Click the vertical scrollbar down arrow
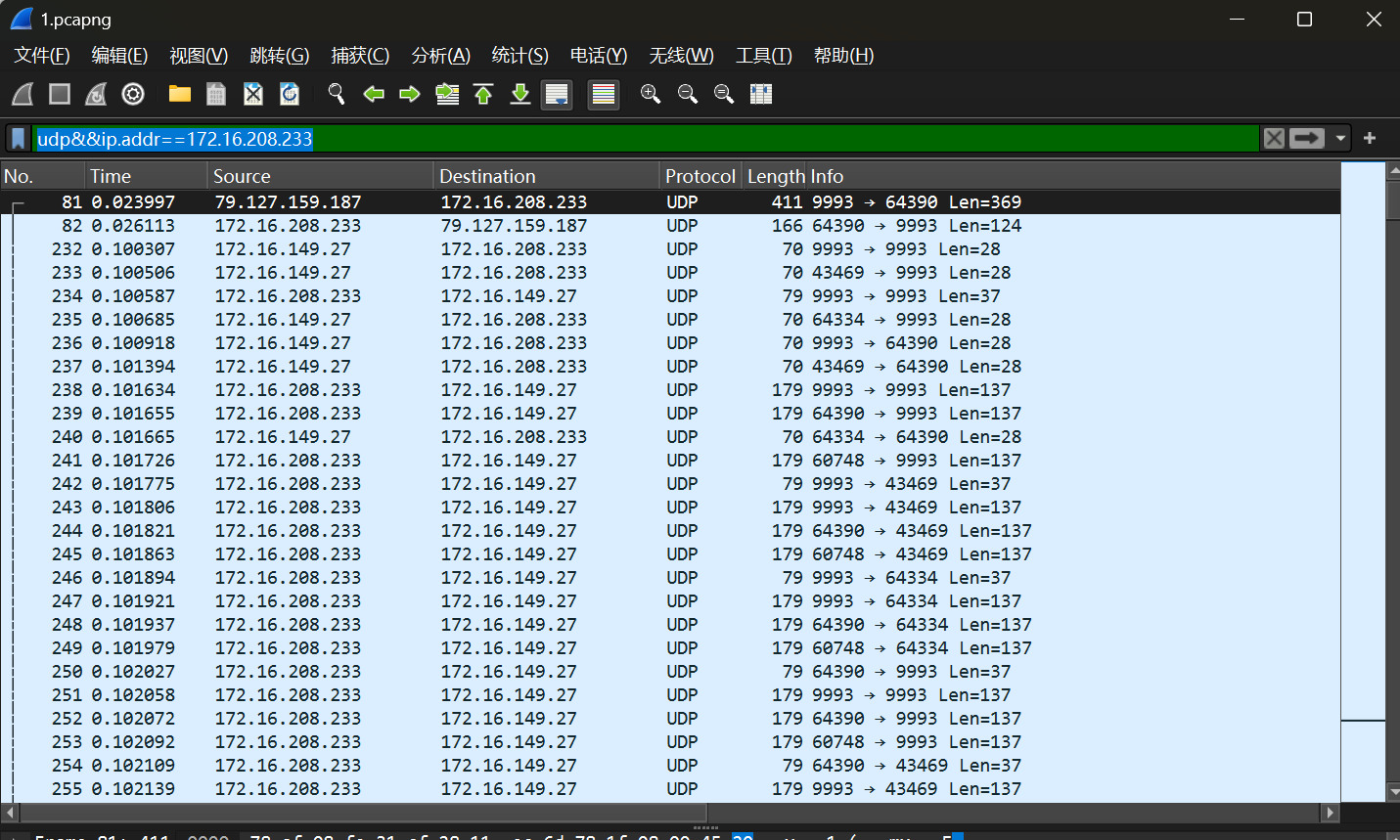The image size is (1400, 840). [x=1393, y=794]
